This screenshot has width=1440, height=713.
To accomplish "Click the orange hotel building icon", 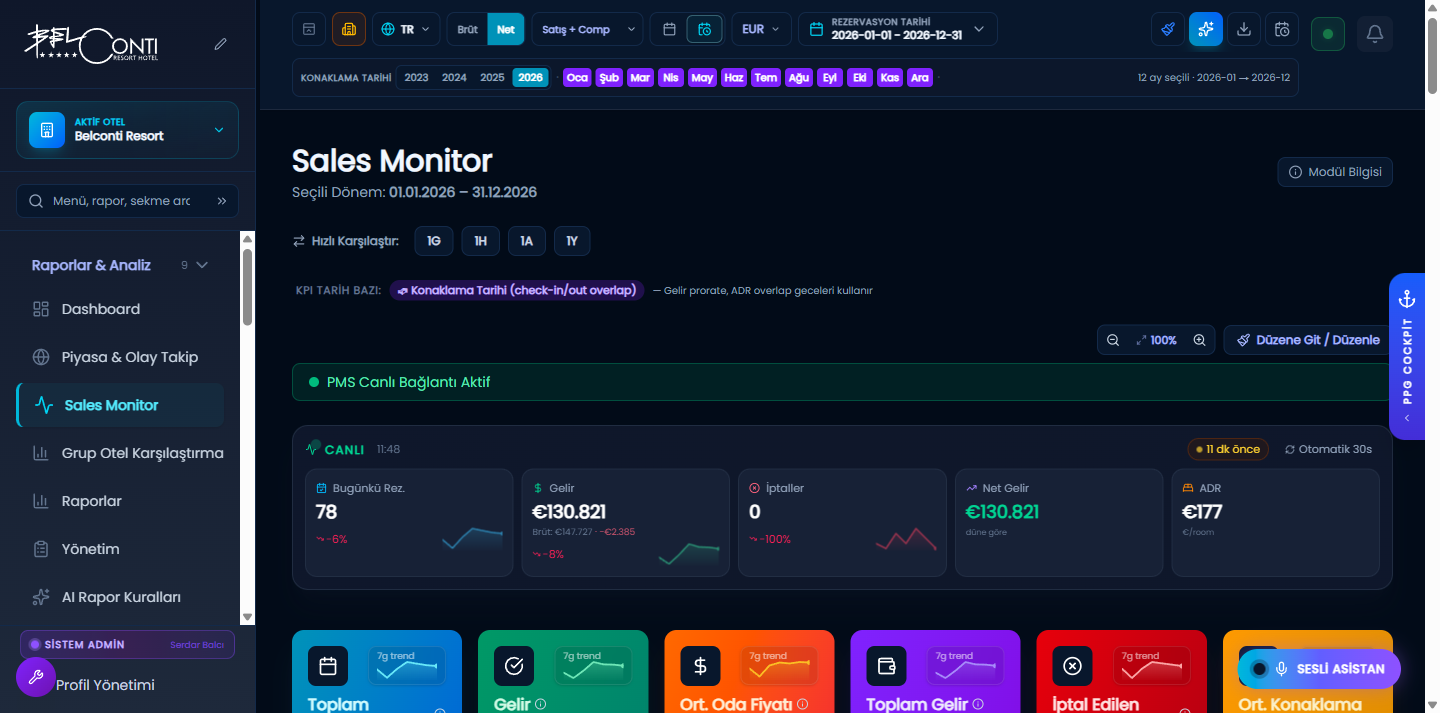I will pos(349,29).
